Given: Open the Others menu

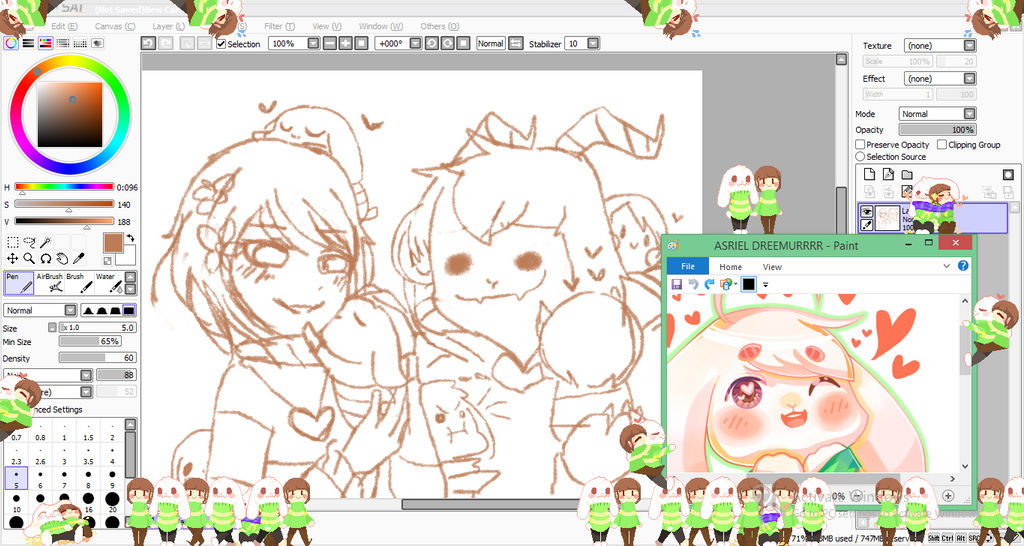Looking at the screenshot, I should tap(440, 26).
